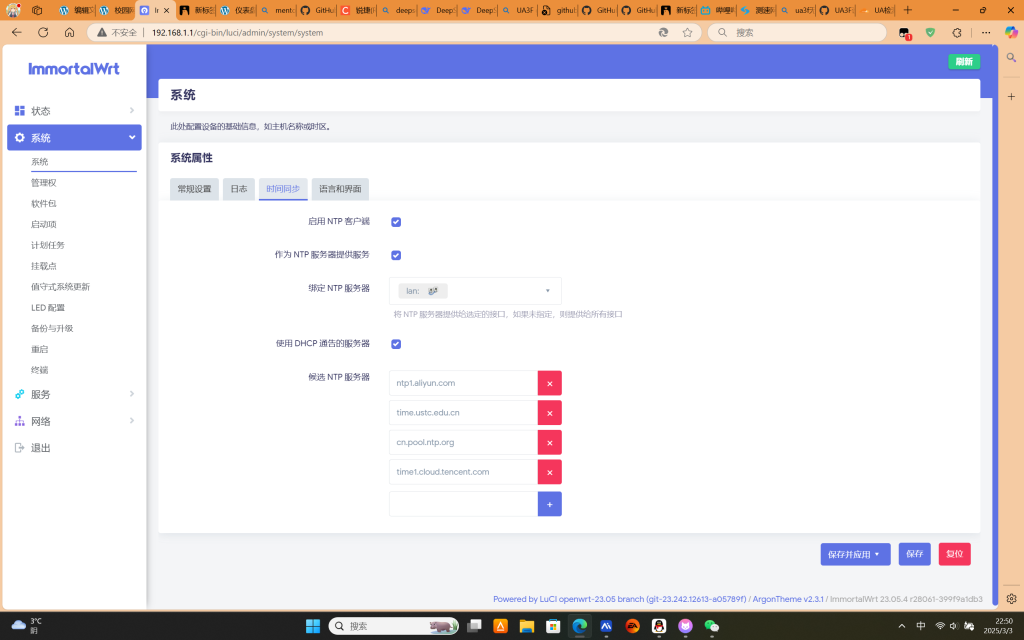
Task: Bookmark this page with the star icon
Action: pyautogui.click(x=687, y=32)
